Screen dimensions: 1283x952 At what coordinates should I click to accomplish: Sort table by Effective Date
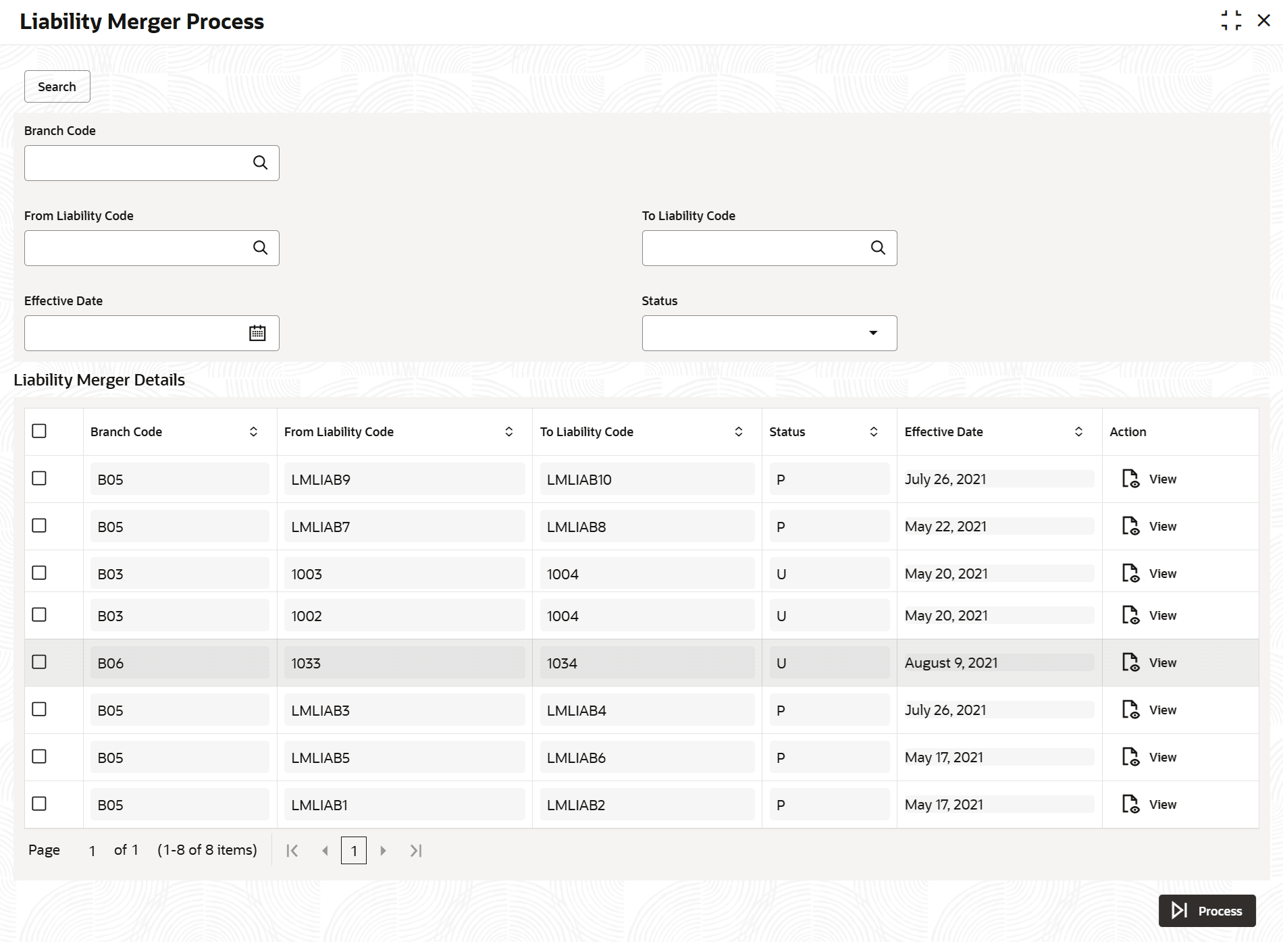click(1079, 431)
